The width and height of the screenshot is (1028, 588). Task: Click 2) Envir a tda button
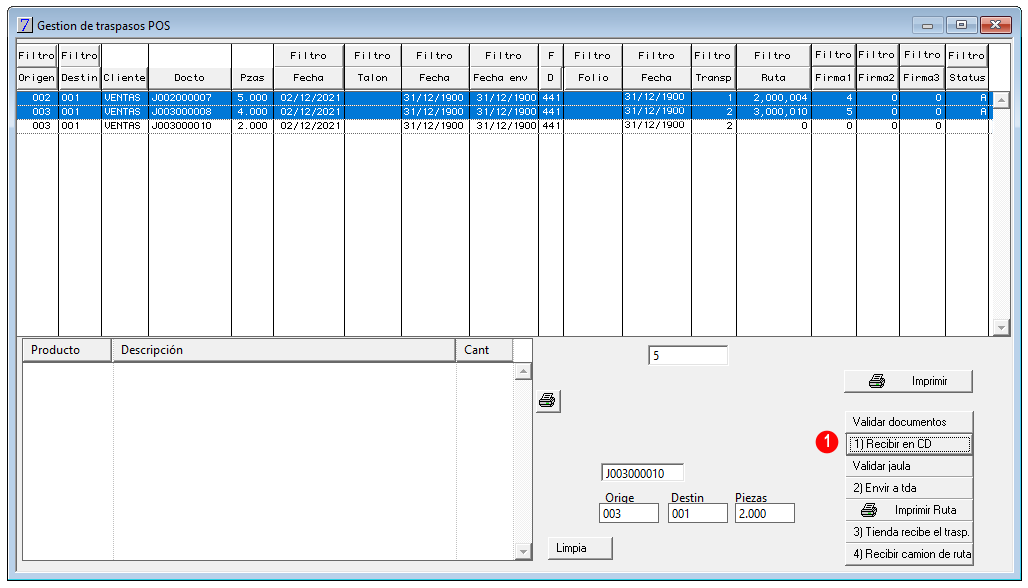909,488
